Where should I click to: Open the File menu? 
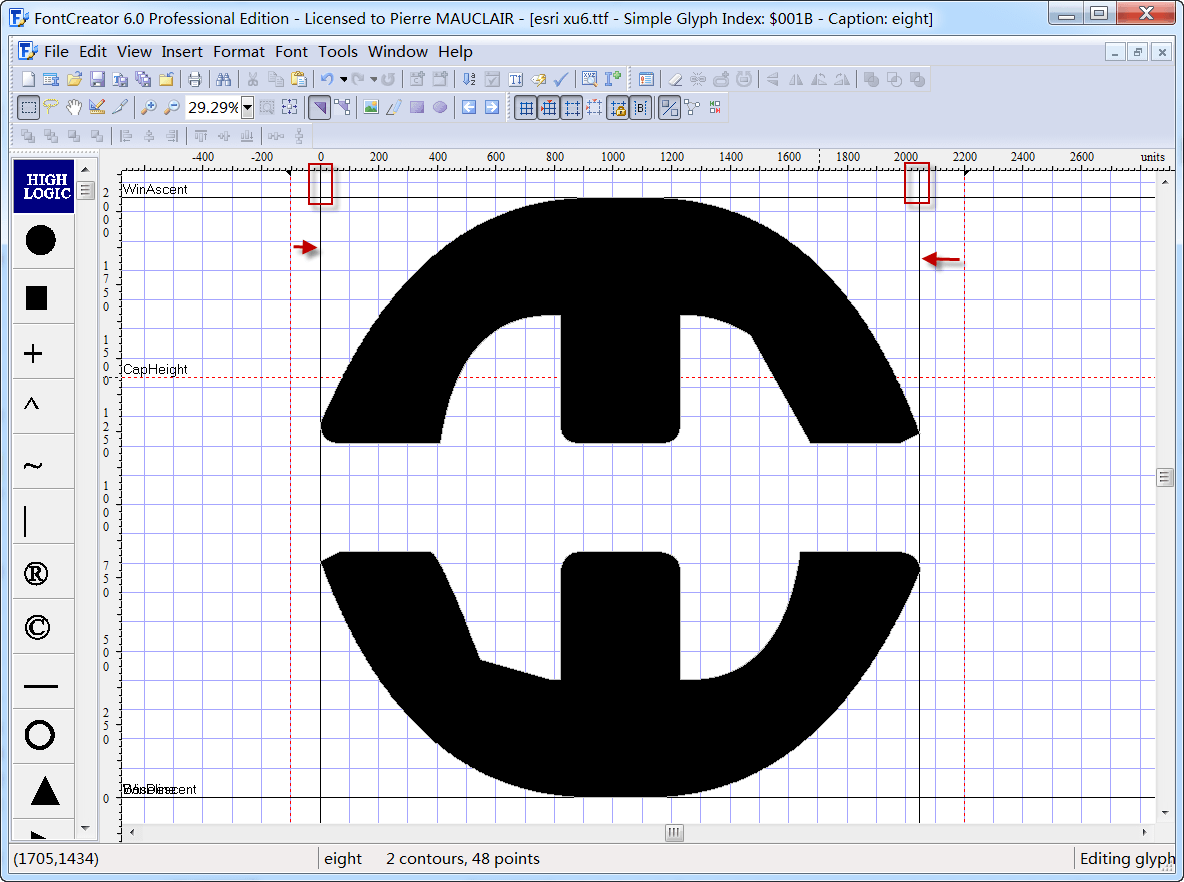[56, 51]
